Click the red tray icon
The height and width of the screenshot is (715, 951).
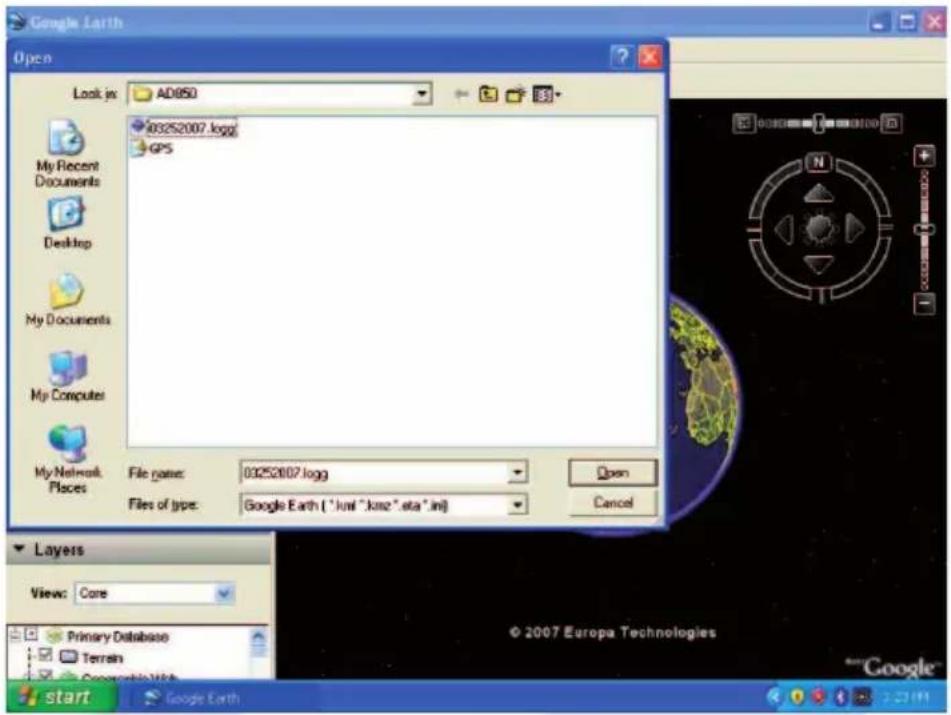point(818,698)
